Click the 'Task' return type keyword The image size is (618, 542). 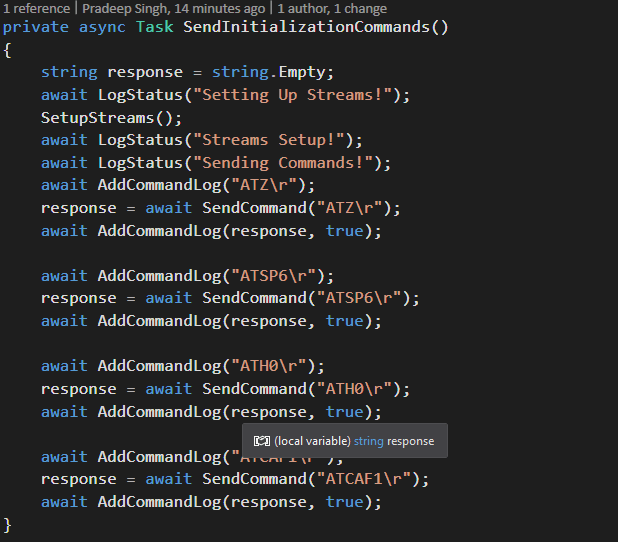[x=154, y=27]
